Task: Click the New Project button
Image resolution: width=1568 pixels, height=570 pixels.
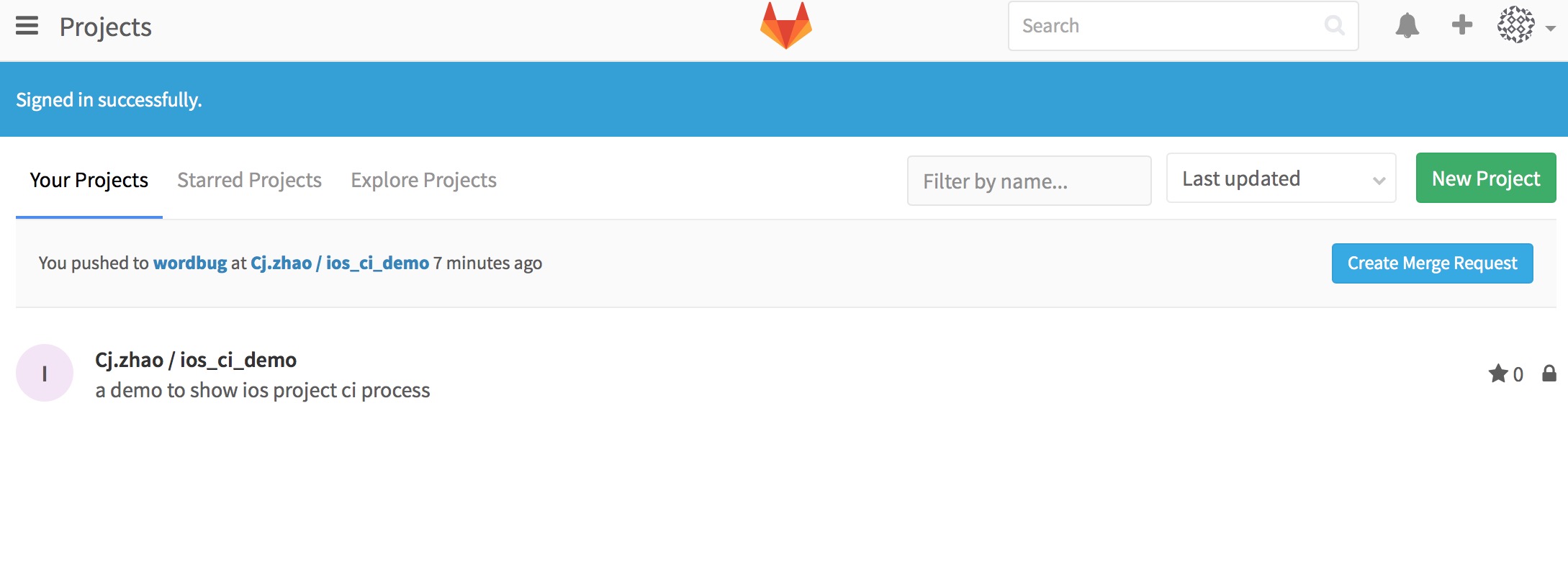Action: click(1485, 178)
